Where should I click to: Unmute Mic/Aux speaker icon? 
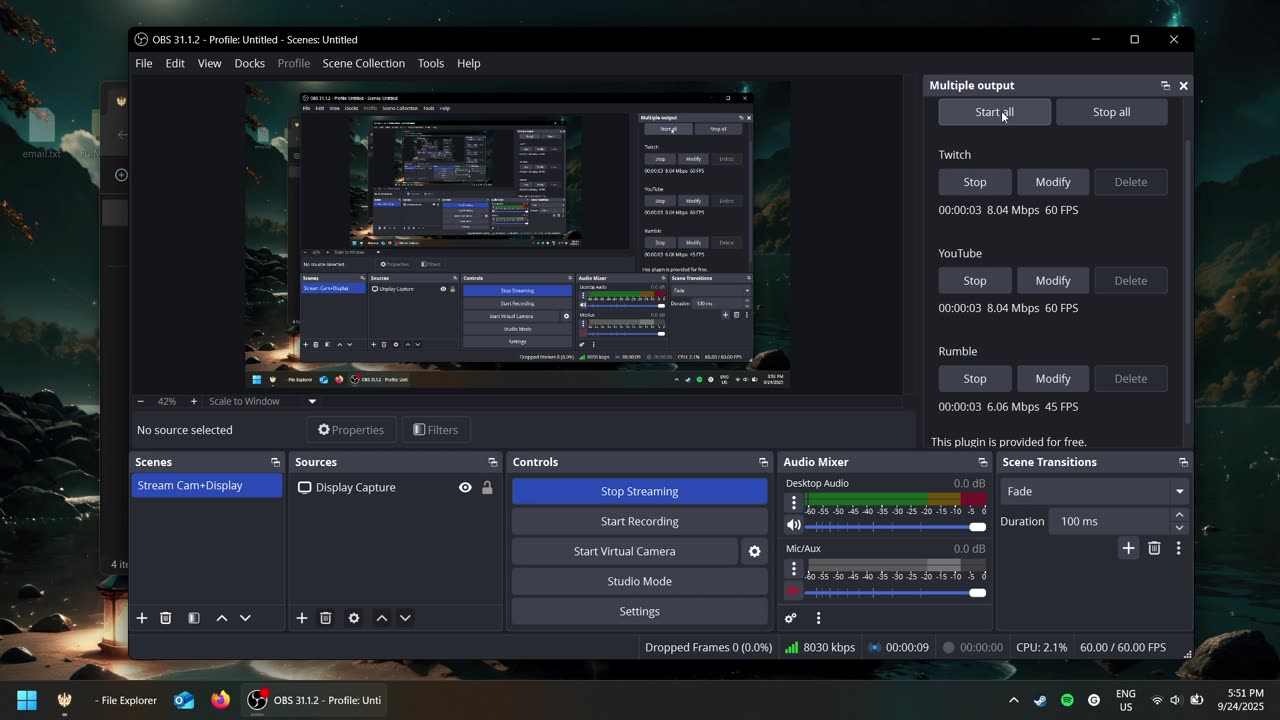point(794,591)
